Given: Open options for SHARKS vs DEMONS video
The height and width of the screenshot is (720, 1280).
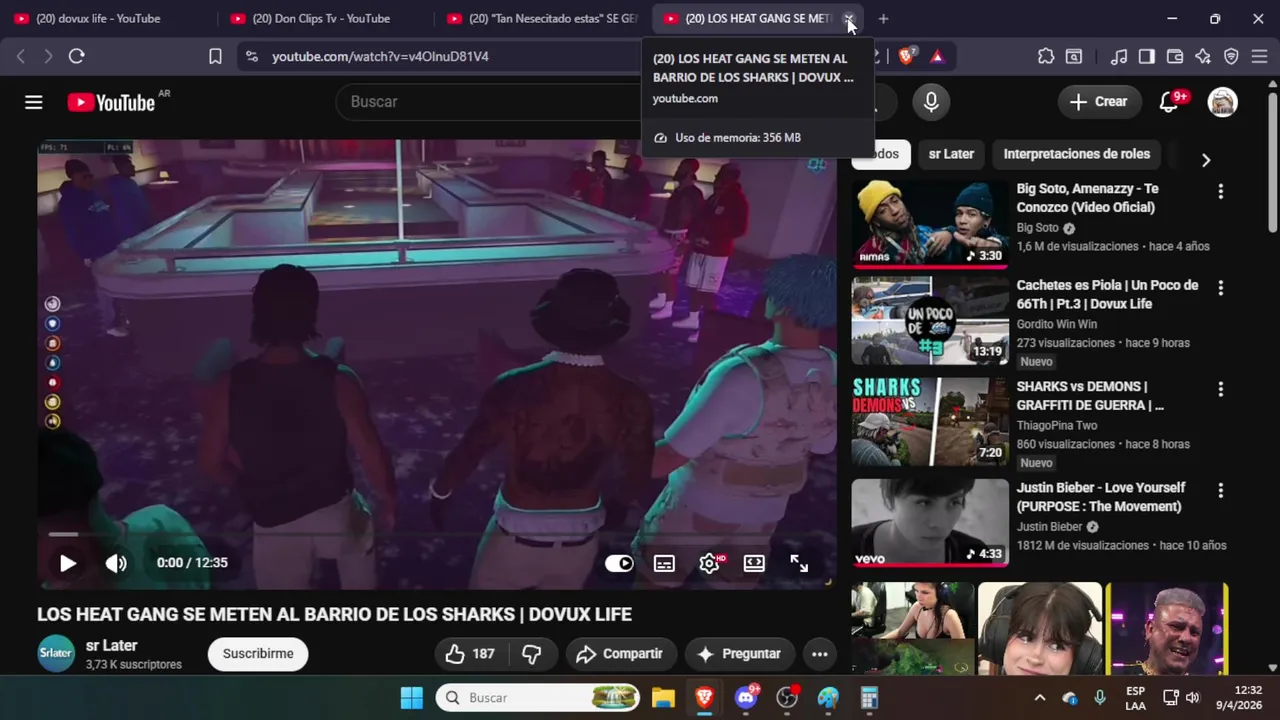Looking at the screenshot, I should (1220, 389).
